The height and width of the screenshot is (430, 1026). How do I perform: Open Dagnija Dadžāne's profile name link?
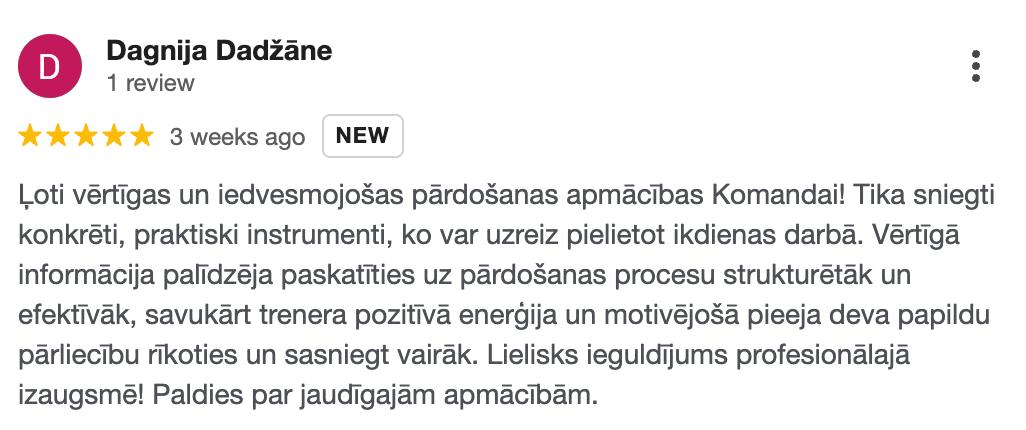[219, 50]
